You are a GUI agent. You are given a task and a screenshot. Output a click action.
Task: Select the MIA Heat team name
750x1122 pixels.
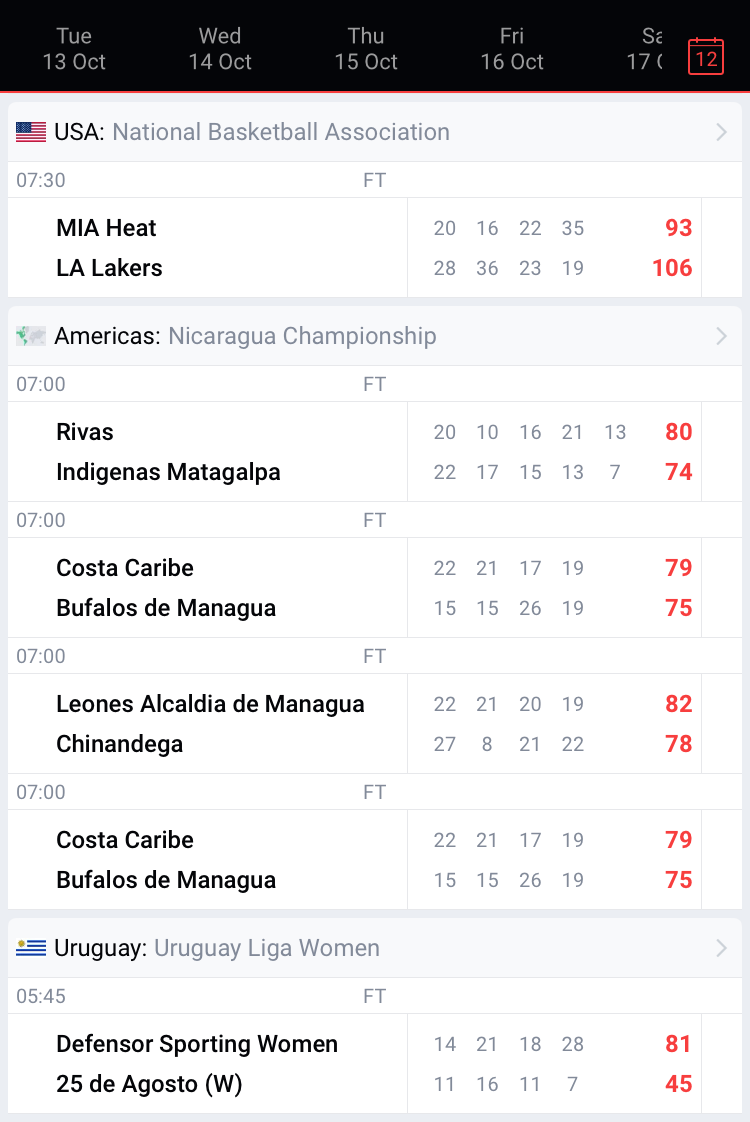[107, 228]
